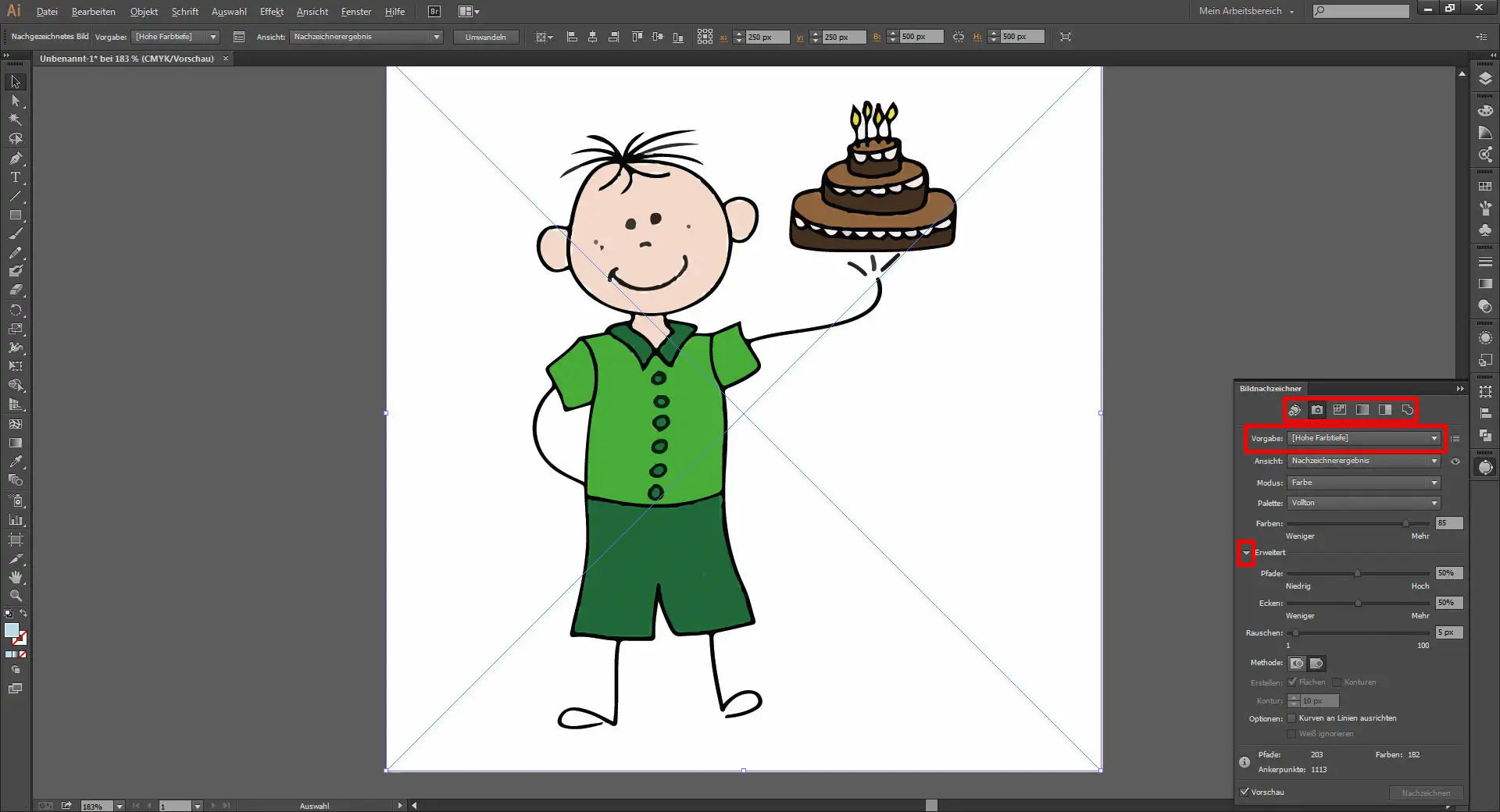The height and width of the screenshot is (812, 1500).
Task: Choose the Hand tool
Action: (x=15, y=577)
